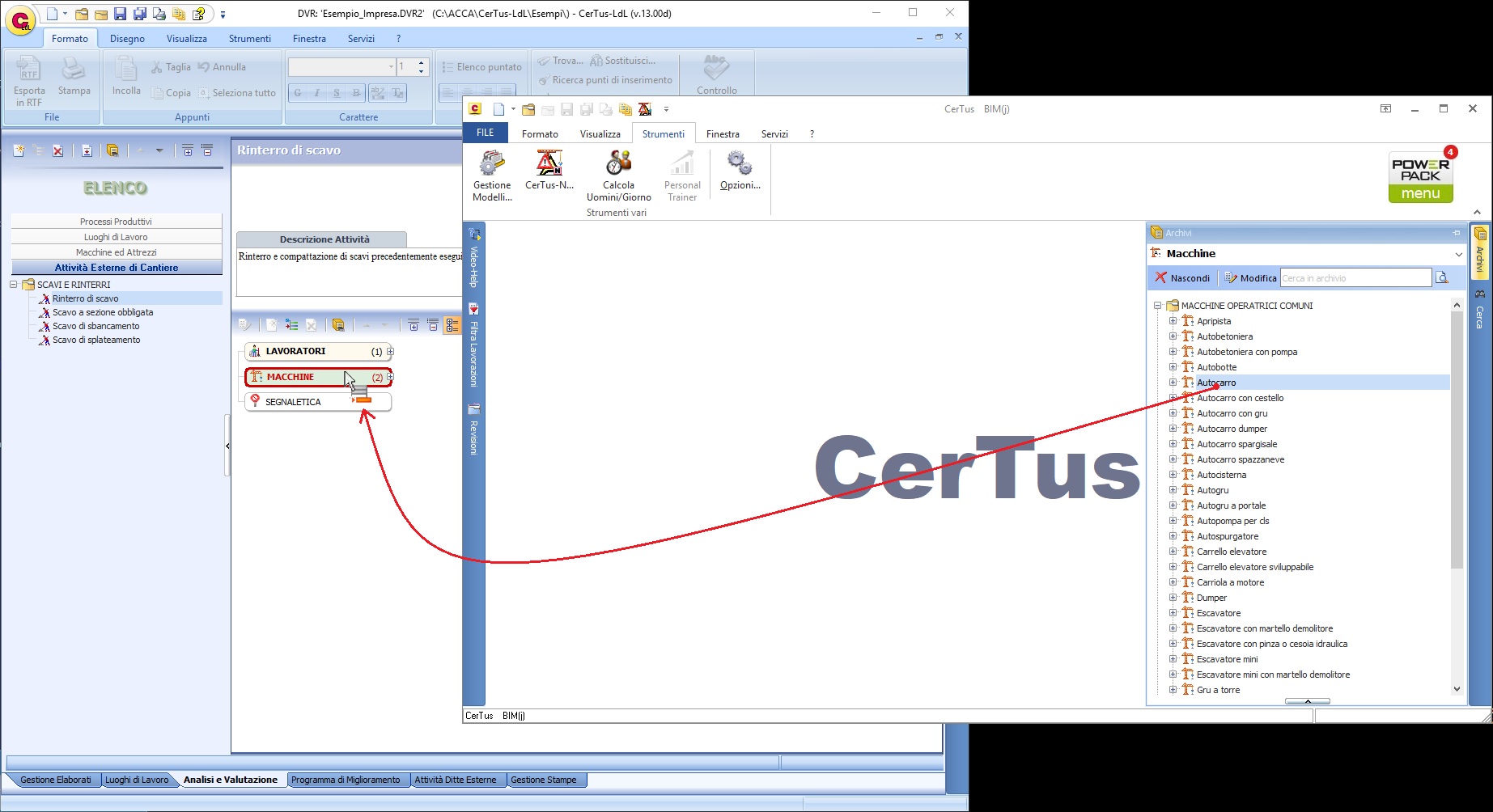Open Revisioni sidebar panel
The height and width of the screenshot is (812, 1493).
pyautogui.click(x=474, y=429)
